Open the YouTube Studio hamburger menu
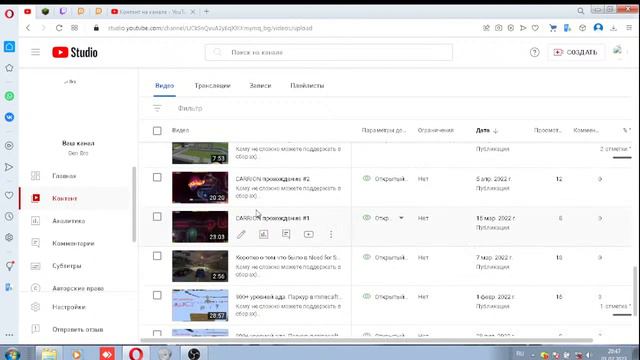The width and height of the screenshot is (640, 360). (x=36, y=52)
